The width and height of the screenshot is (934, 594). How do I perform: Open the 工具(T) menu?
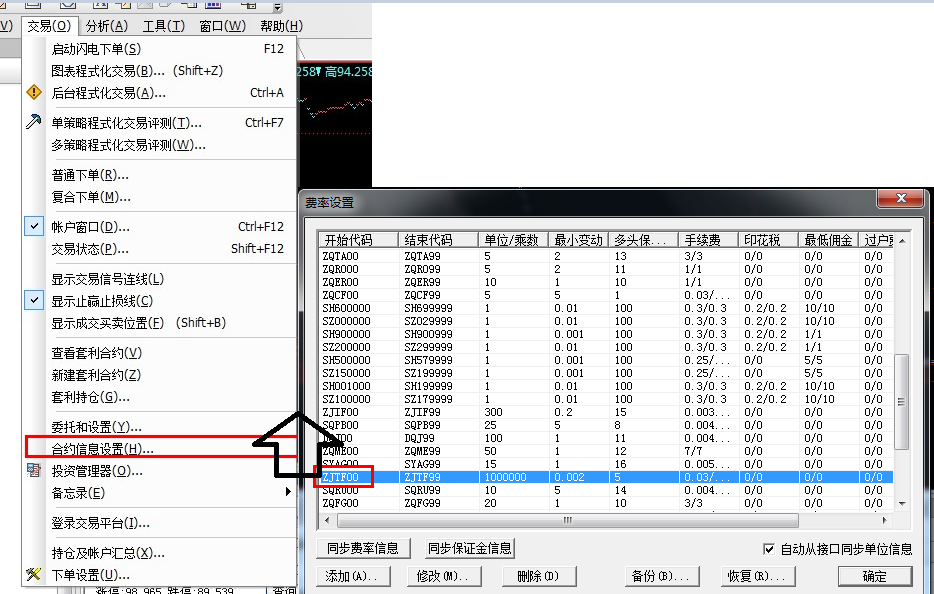tap(164, 26)
